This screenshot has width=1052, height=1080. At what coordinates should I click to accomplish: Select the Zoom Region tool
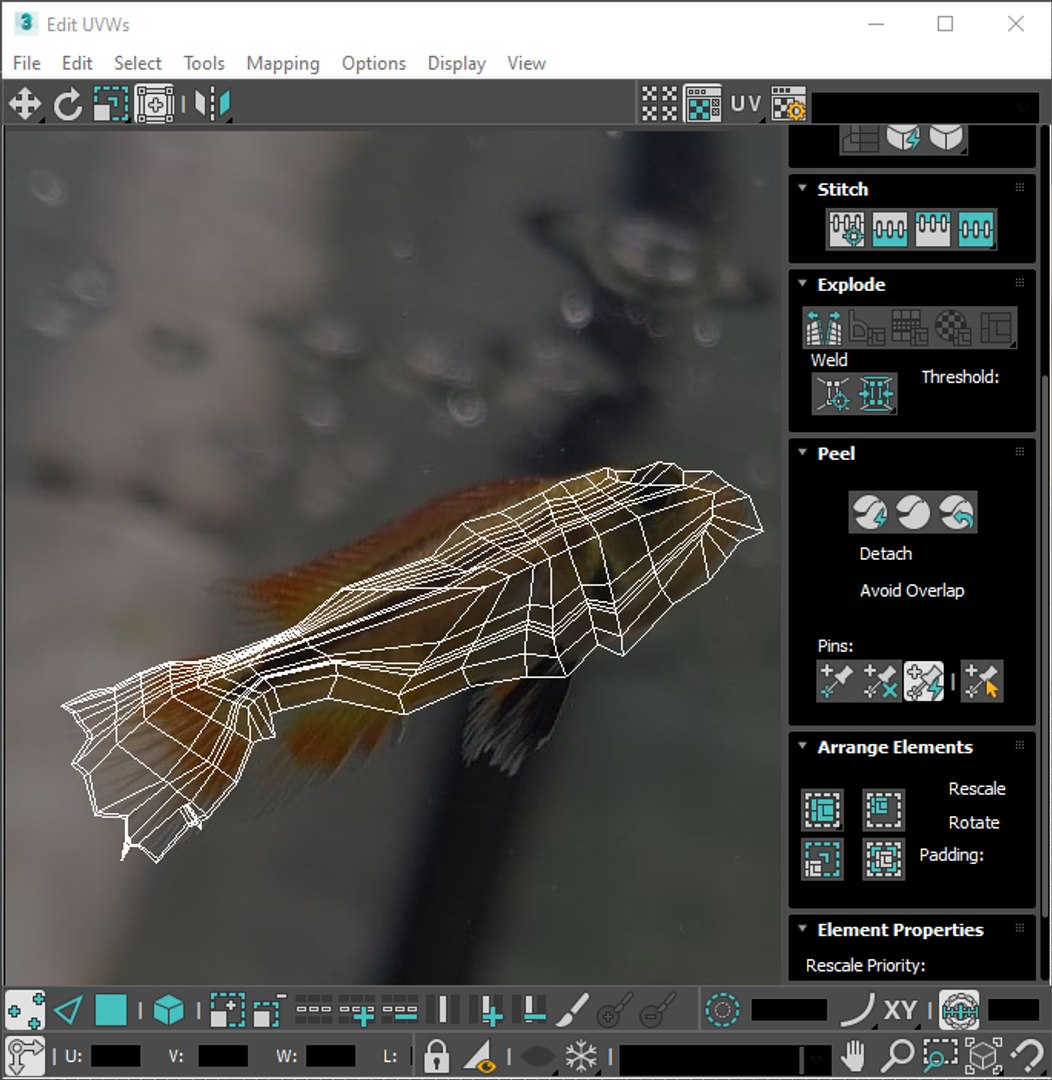pyautogui.click(x=940, y=1055)
